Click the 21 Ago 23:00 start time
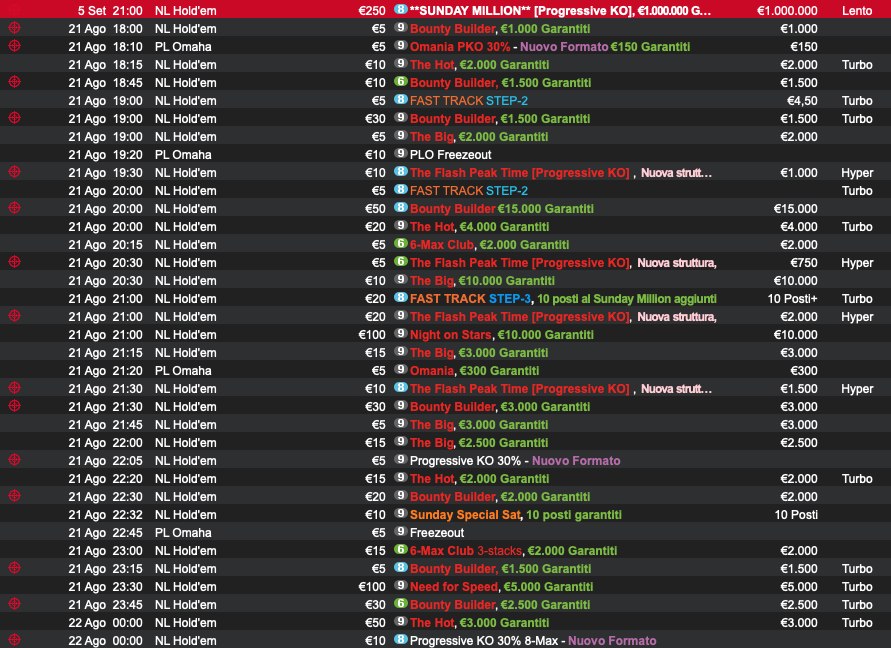The image size is (891, 648). pyautogui.click(x=105, y=551)
